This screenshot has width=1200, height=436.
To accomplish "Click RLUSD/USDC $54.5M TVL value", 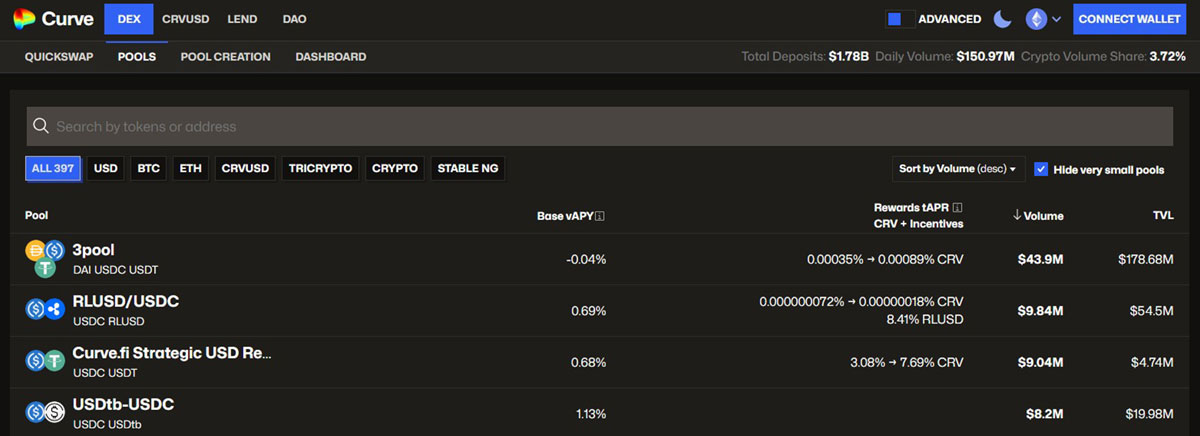I will [x=1151, y=310].
